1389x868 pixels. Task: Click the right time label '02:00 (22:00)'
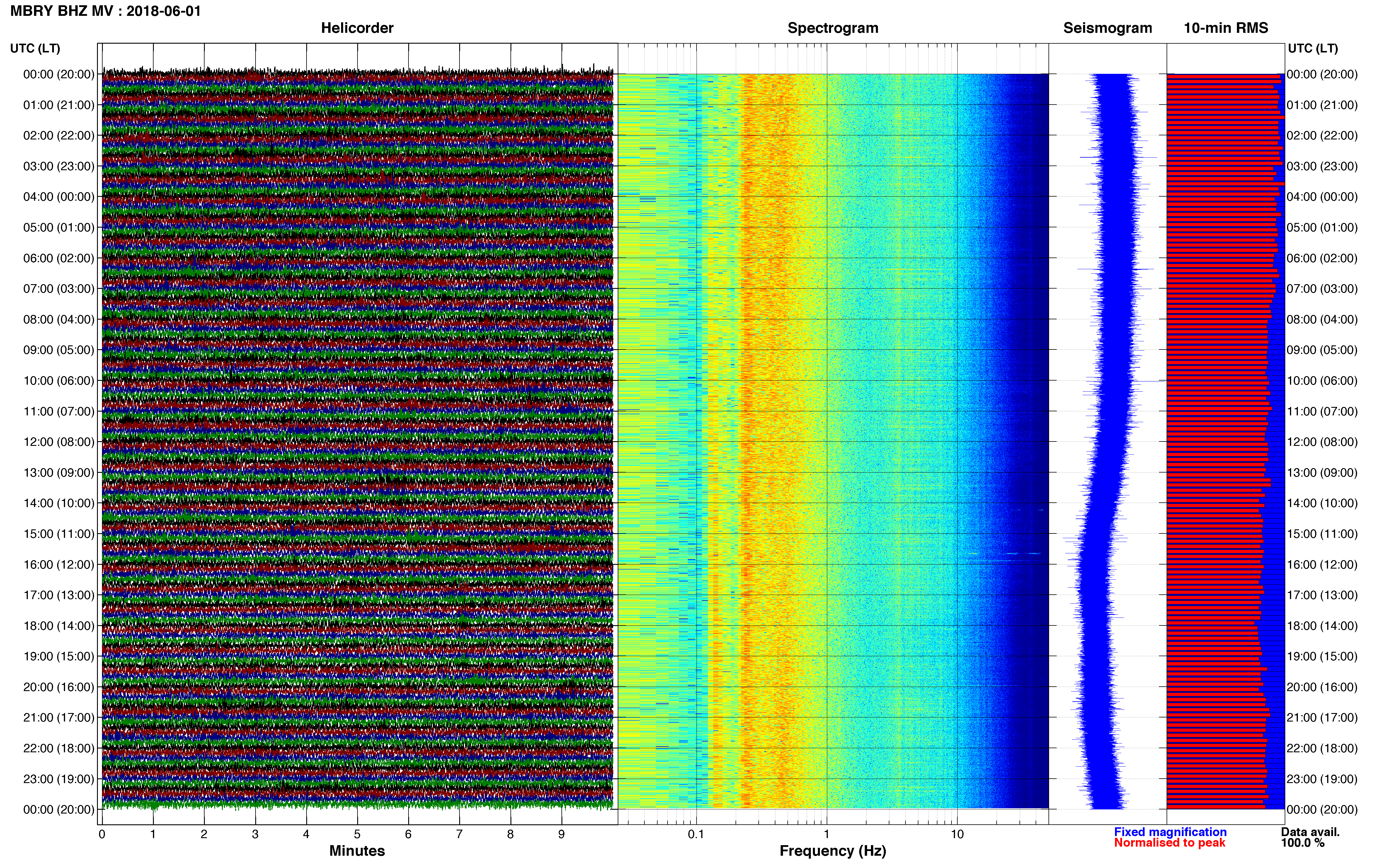point(1322,135)
